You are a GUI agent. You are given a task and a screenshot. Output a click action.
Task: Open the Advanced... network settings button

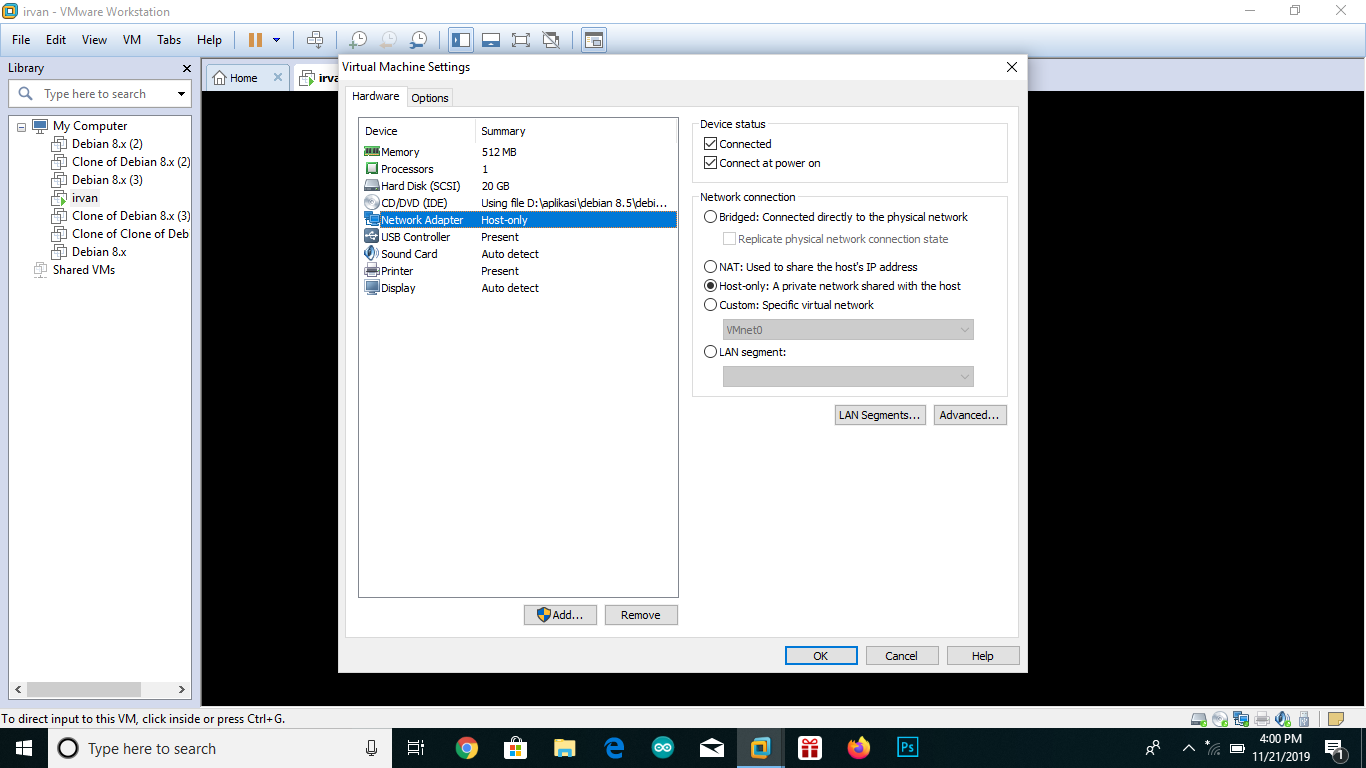coord(970,415)
